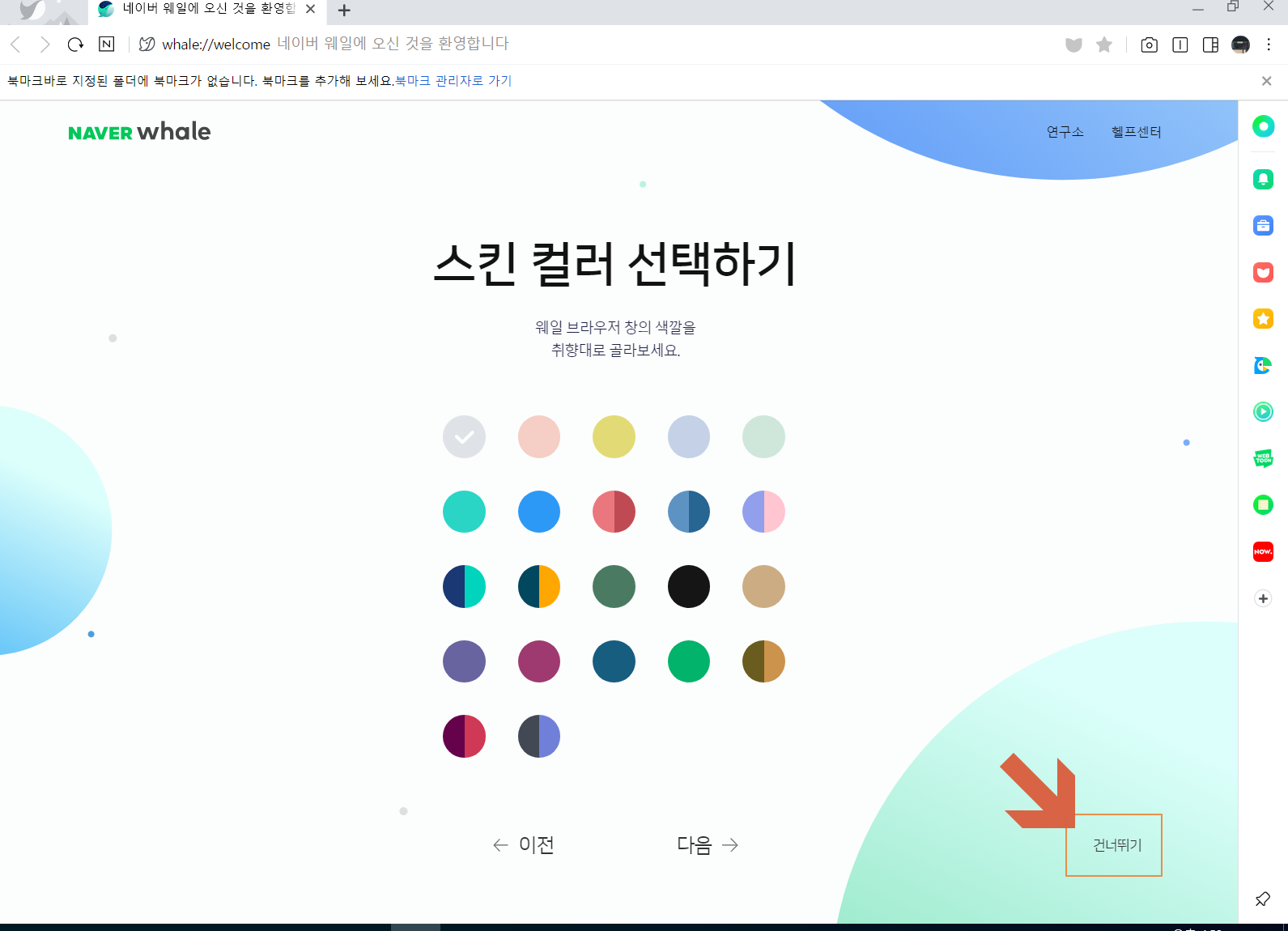The width and height of the screenshot is (1288, 931).
Task: Select the burgundy and crimson skin color
Action: (465, 737)
